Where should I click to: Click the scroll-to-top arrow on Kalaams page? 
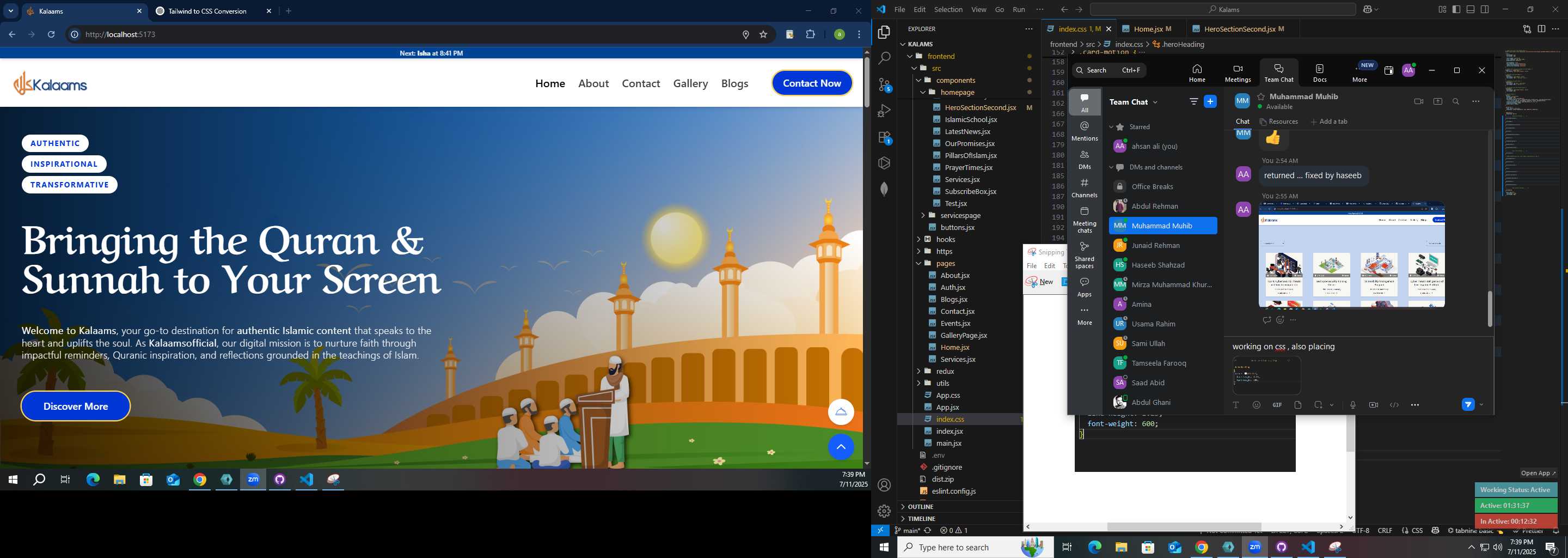(x=841, y=447)
